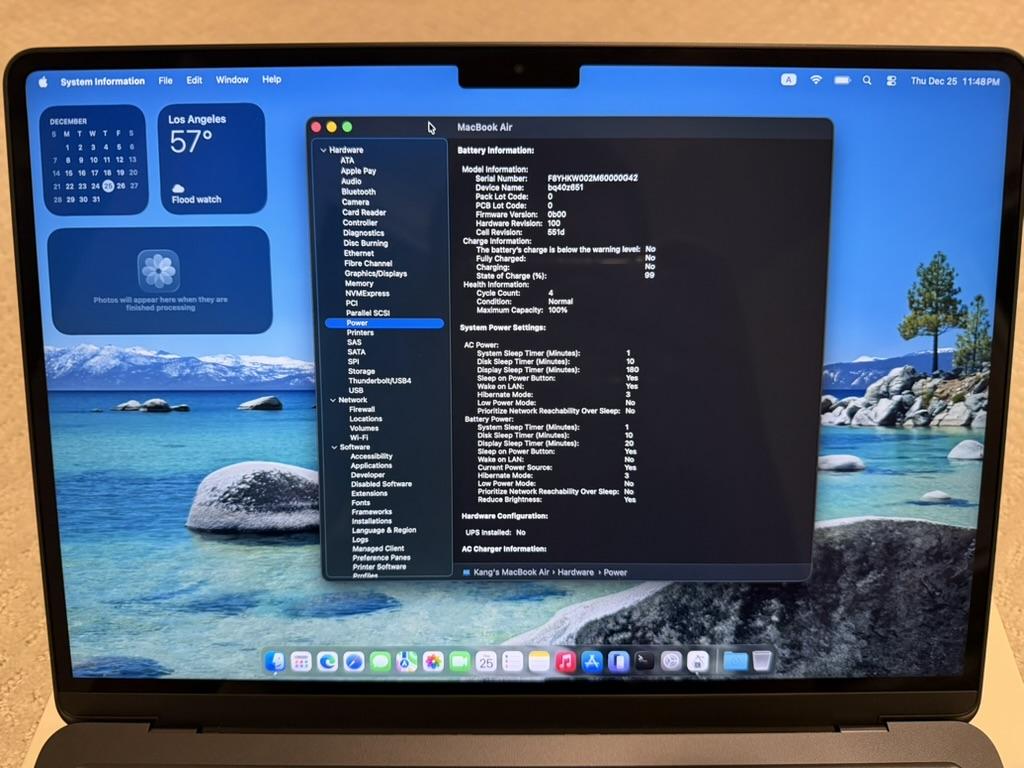Launch Safari from the dock
The image size is (1024, 768).
pos(354,662)
